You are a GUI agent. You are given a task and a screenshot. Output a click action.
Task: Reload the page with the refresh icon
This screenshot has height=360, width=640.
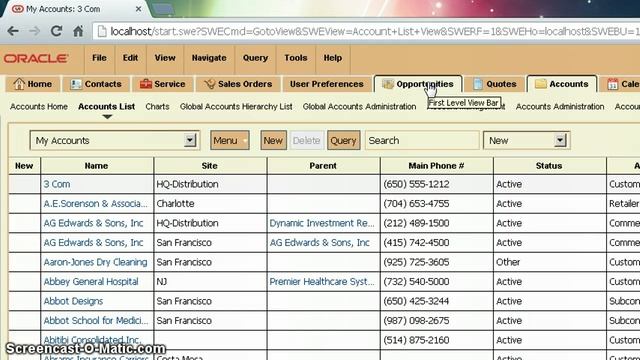tap(56, 31)
